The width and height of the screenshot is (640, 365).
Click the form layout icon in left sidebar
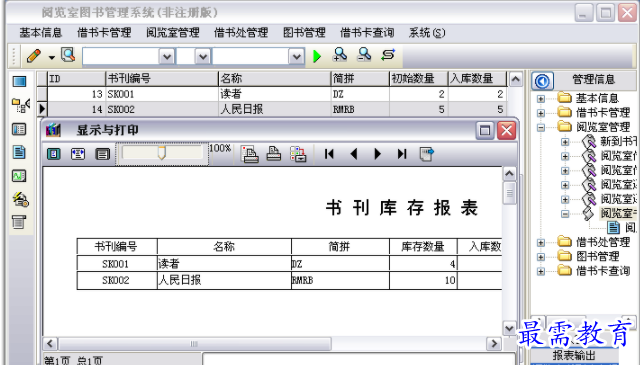coord(19,129)
